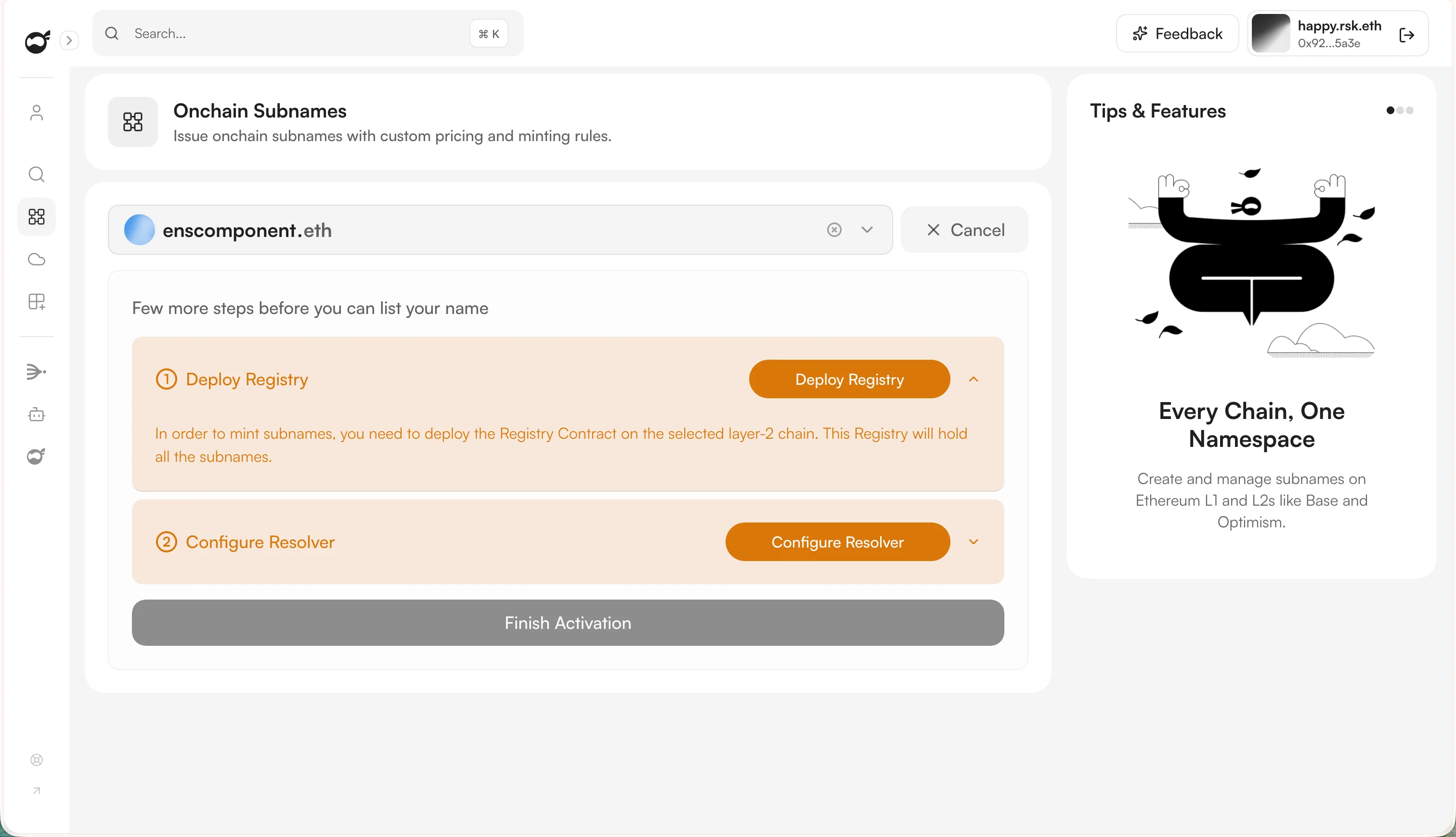
Task: Open the cloud icon in the sidebar
Action: click(x=37, y=259)
